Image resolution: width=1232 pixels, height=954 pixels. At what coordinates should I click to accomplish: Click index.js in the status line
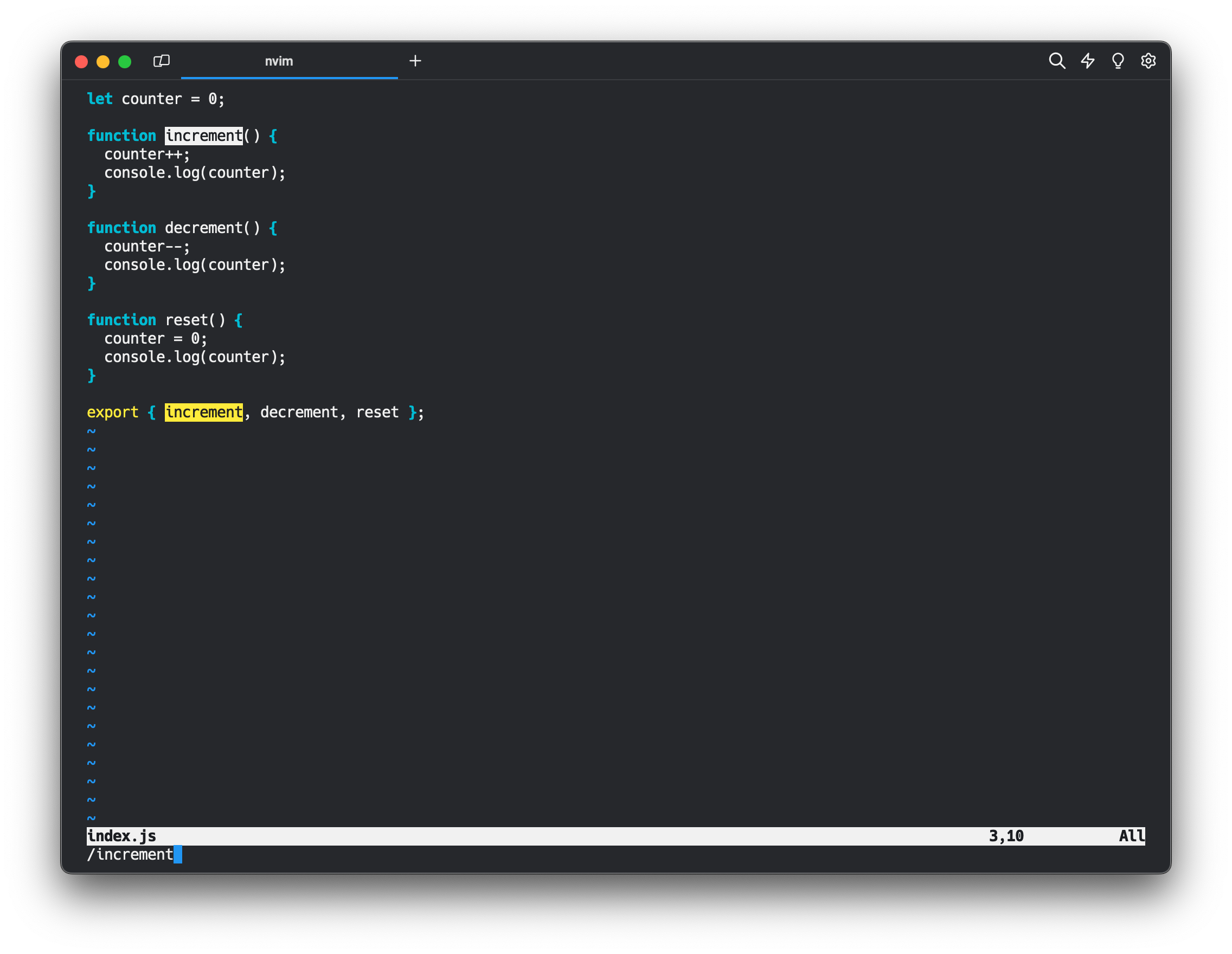pos(122,836)
